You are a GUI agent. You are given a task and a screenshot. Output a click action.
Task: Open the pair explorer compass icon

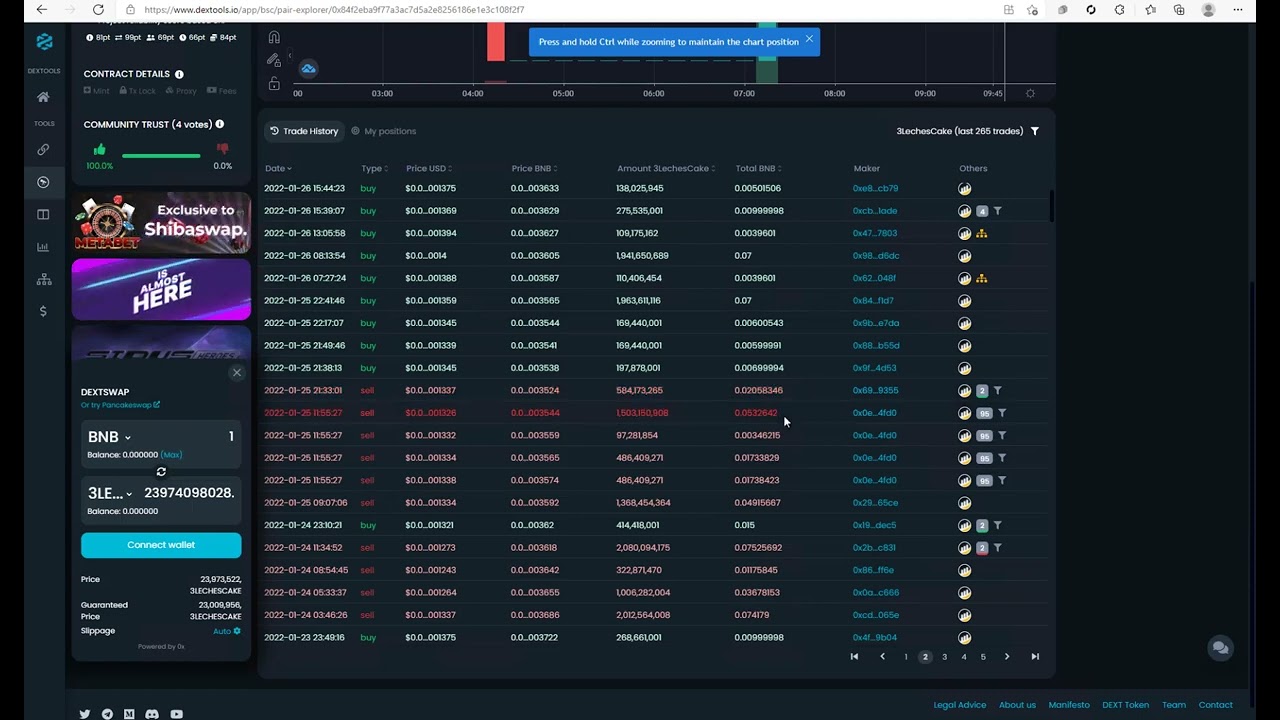pyautogui.click(x=43, y=182)
